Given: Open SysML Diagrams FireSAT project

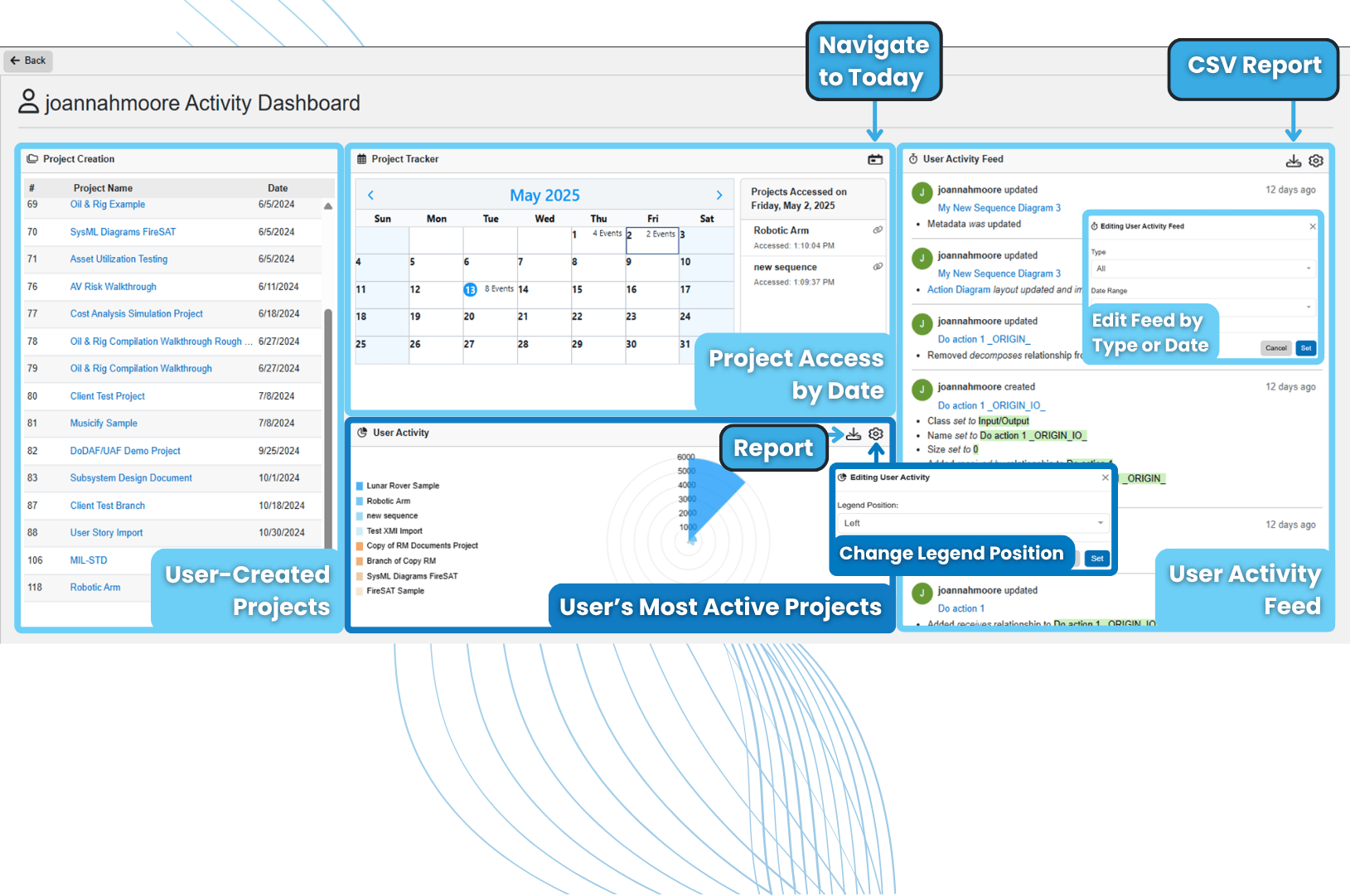Looking at the screenshot, I should click(x=123, y=232).
